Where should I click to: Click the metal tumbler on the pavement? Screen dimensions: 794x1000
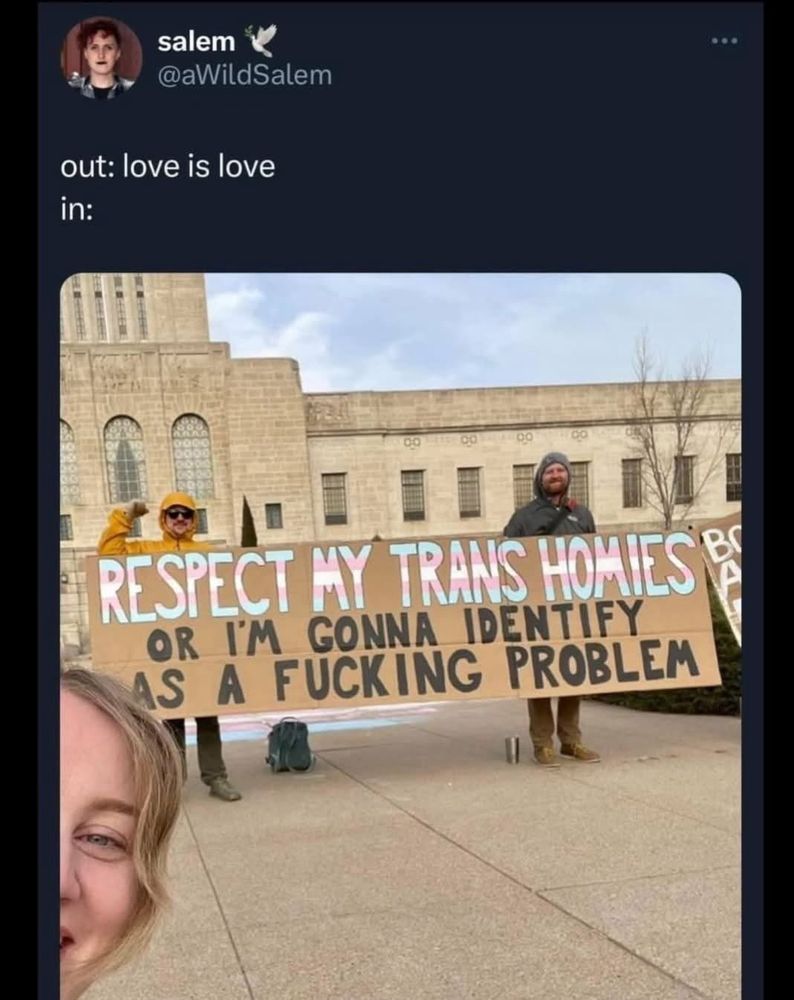(511, 749)
